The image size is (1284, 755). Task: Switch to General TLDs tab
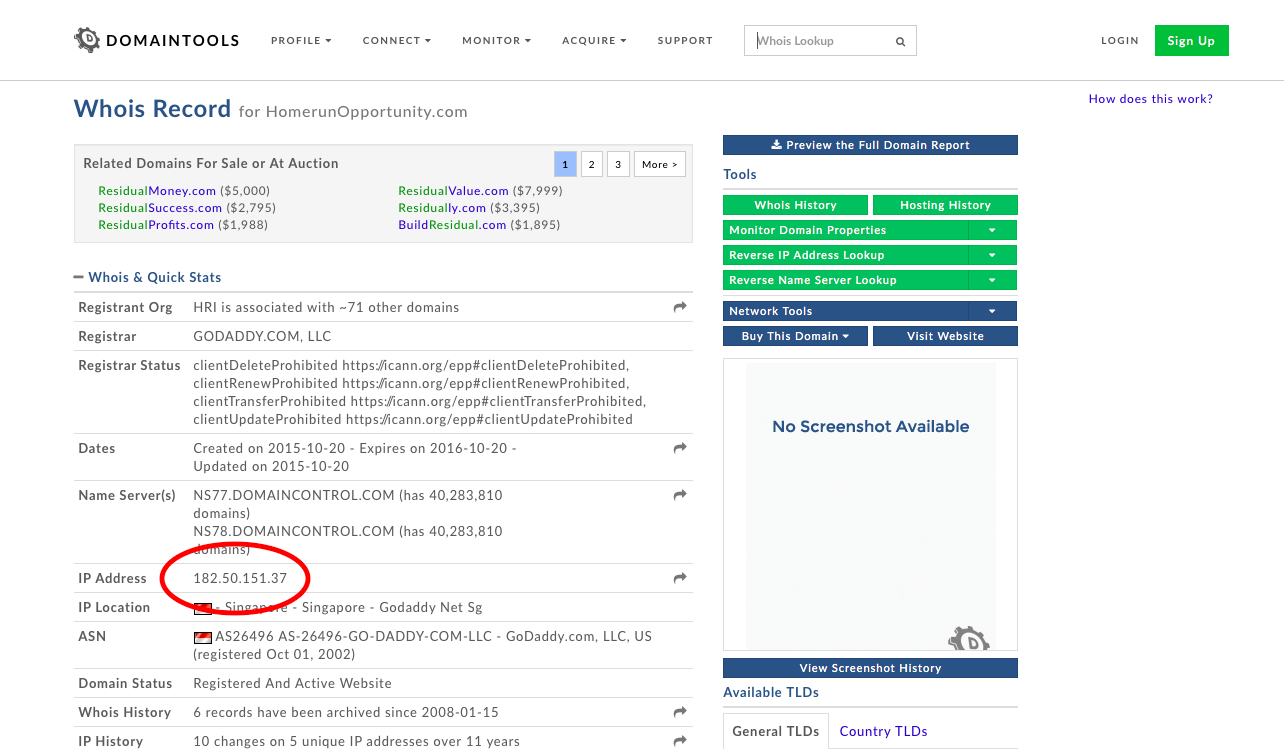click(775, 731)
